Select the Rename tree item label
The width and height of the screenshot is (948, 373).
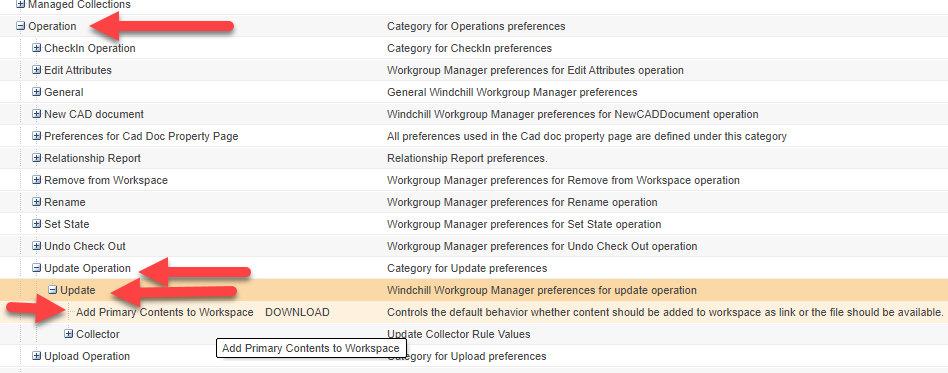tap(65, 202)
